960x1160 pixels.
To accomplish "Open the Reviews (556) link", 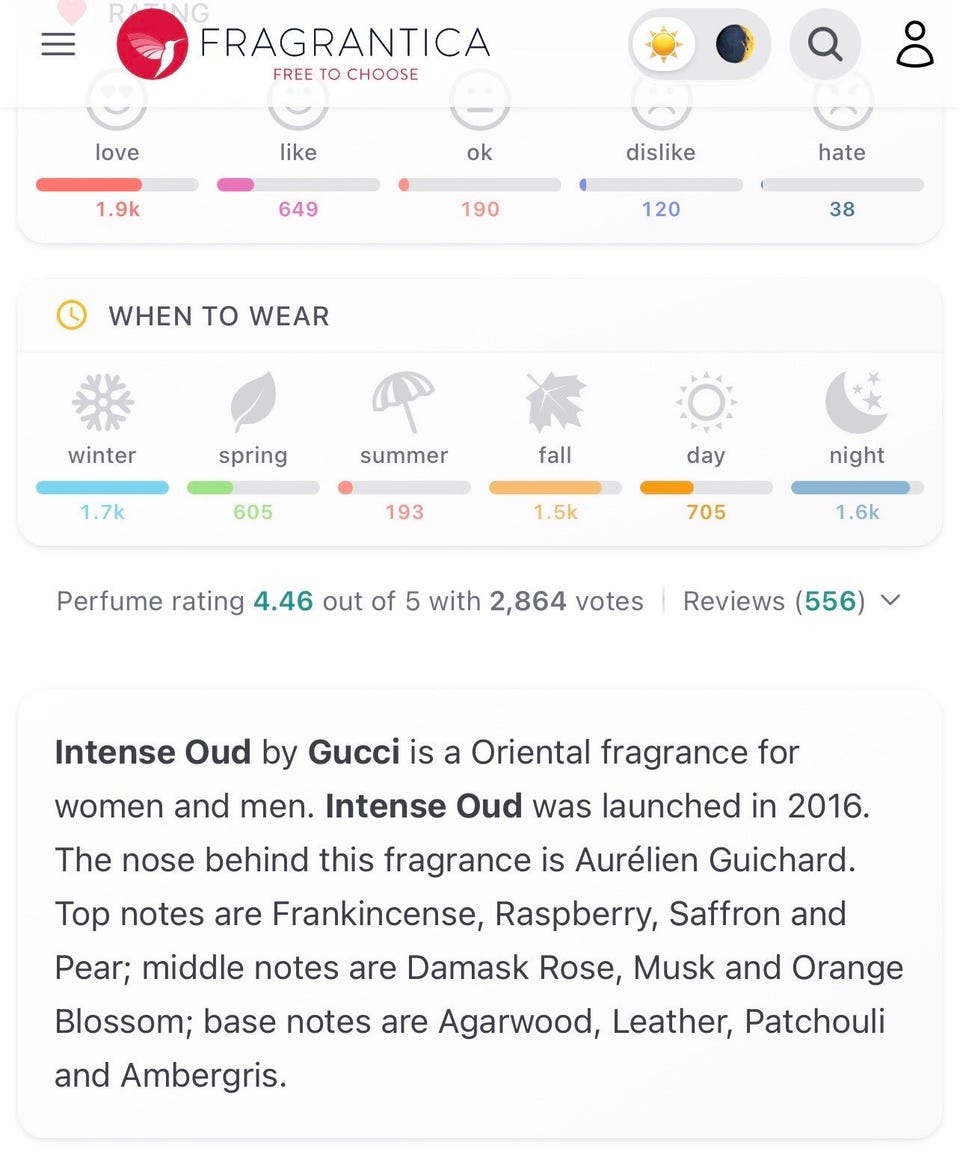I will [774, 601].
